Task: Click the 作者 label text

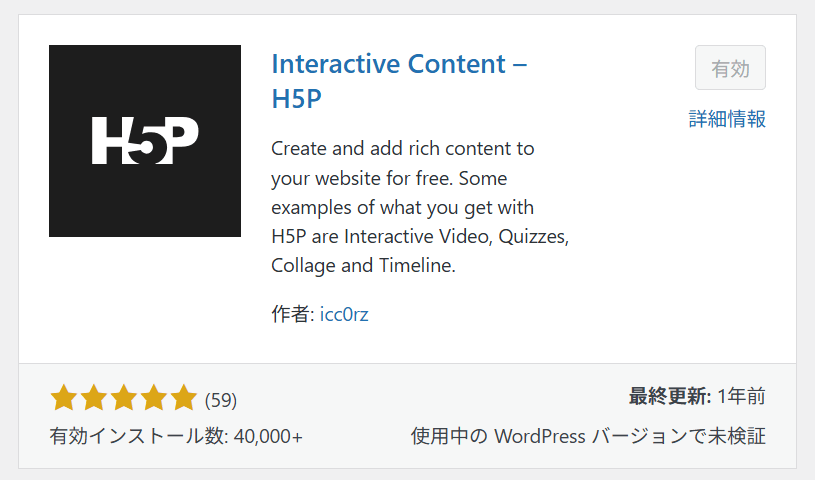Action: pyautogui.click(x=293, y=314)
